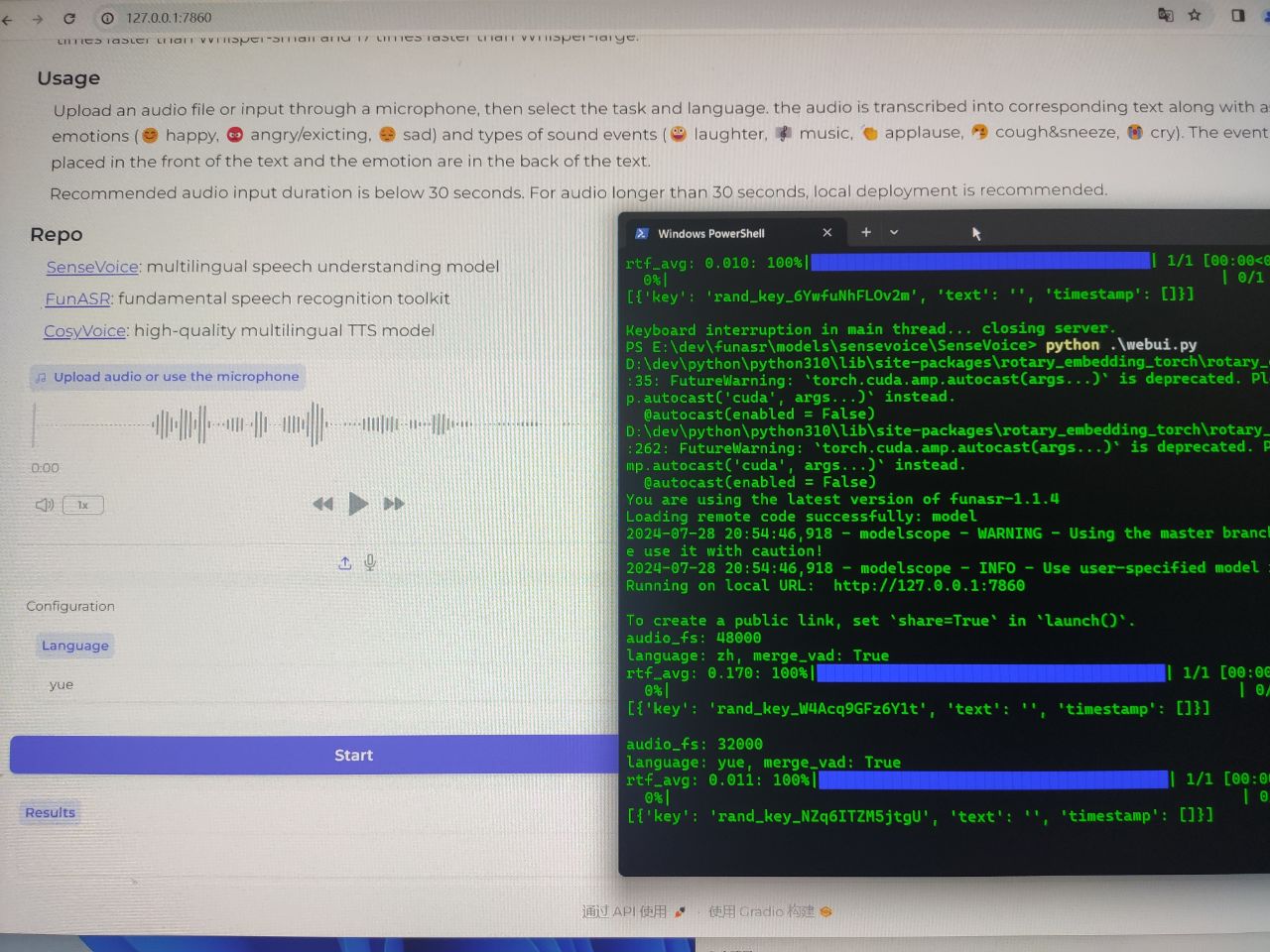Reload the page with refresh icon

tap(69, 18)
